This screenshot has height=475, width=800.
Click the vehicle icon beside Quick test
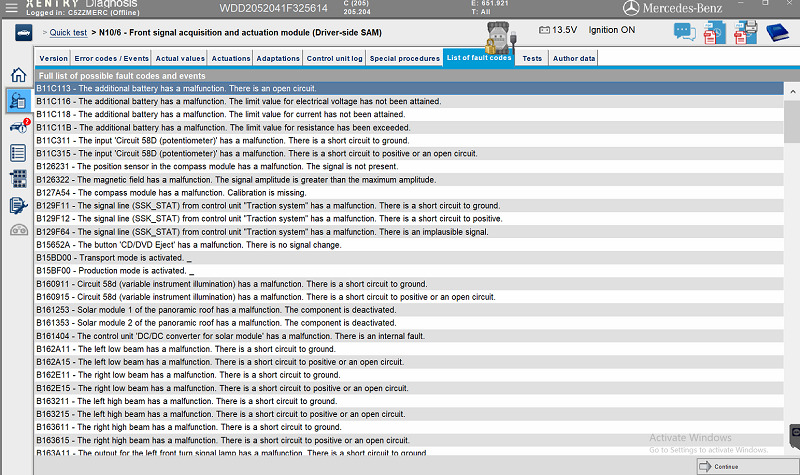23,33
